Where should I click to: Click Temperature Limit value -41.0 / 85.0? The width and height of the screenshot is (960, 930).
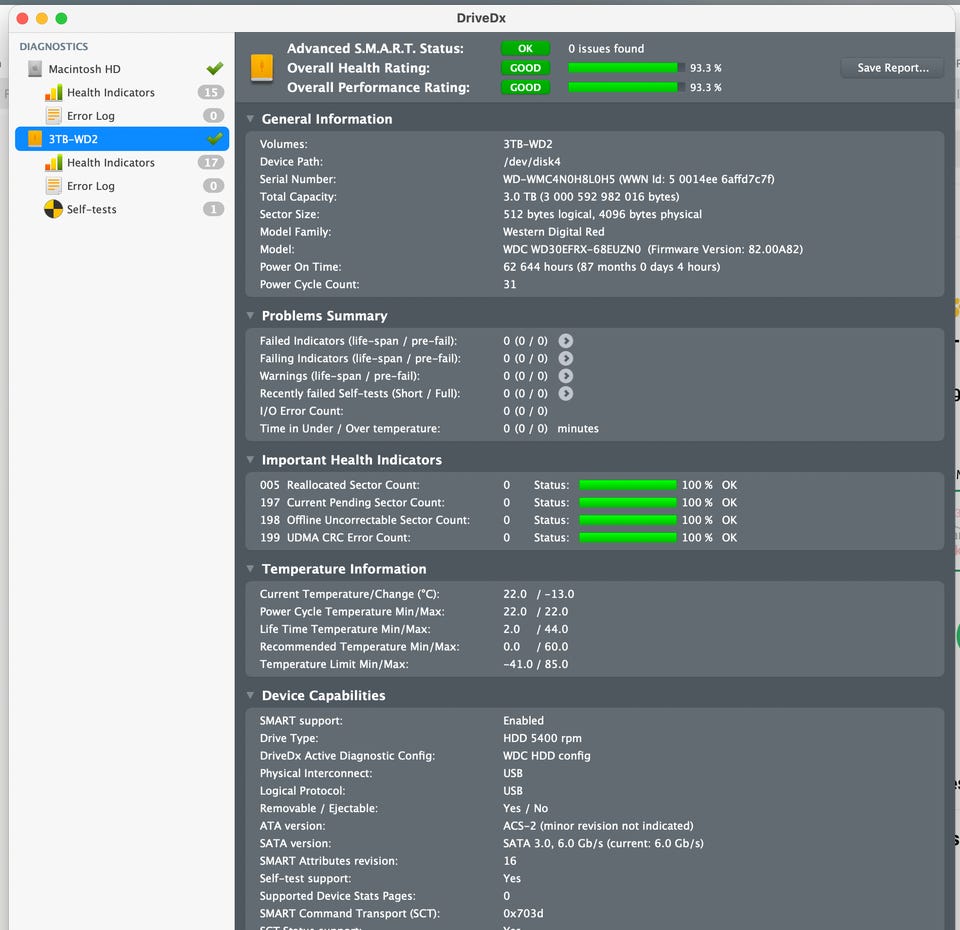point(536,664)
